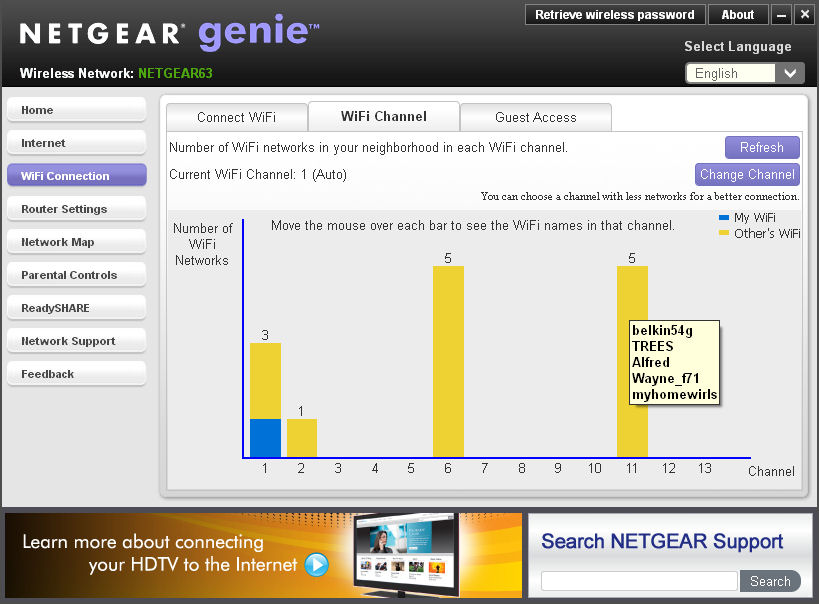The image size is (819, 604).
Task: Click the channel 4 axis label
Action: tap(375, 468)
